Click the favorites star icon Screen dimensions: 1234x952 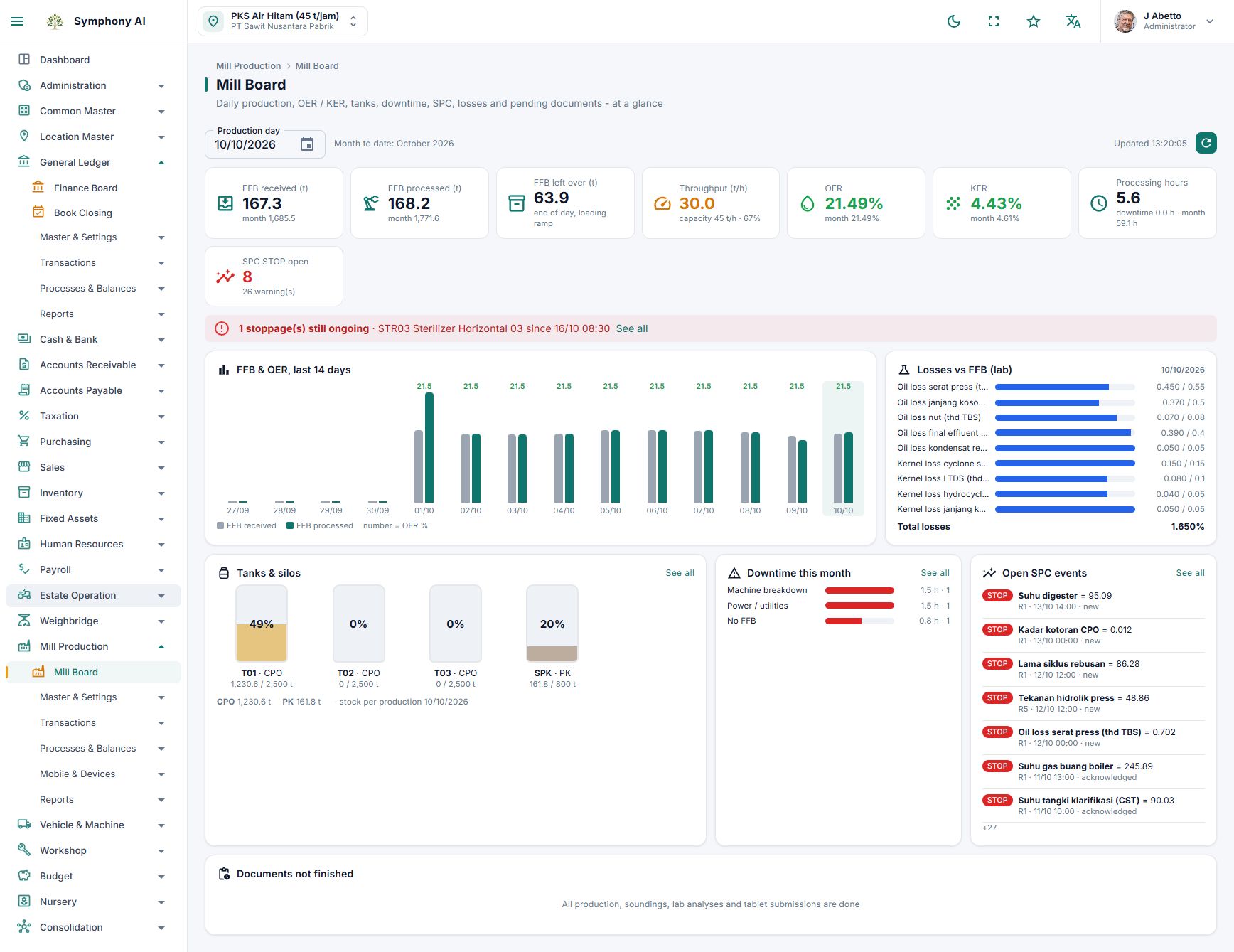click(x=1034, y=21)
